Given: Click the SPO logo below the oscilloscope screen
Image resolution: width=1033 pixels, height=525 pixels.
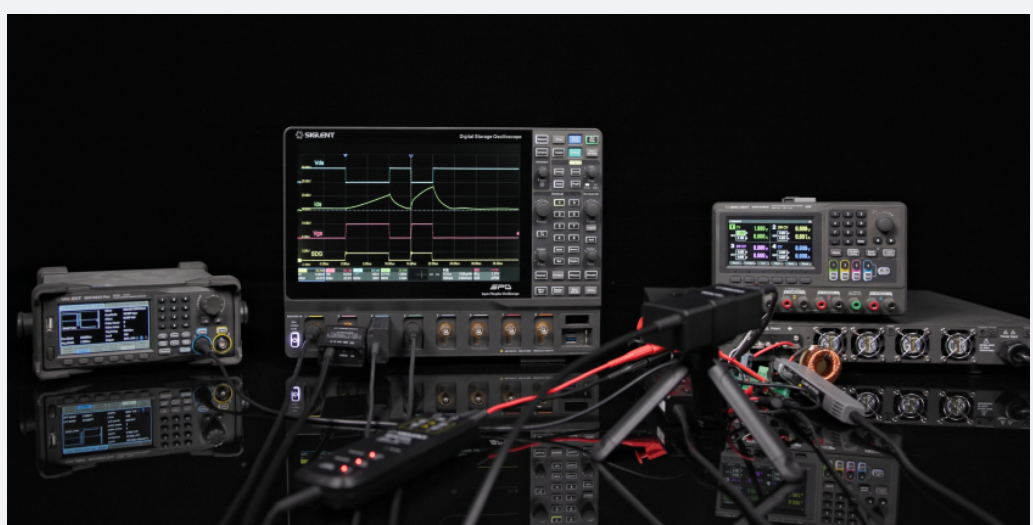Looking at the screenshot, I should [x=501, y=287].
